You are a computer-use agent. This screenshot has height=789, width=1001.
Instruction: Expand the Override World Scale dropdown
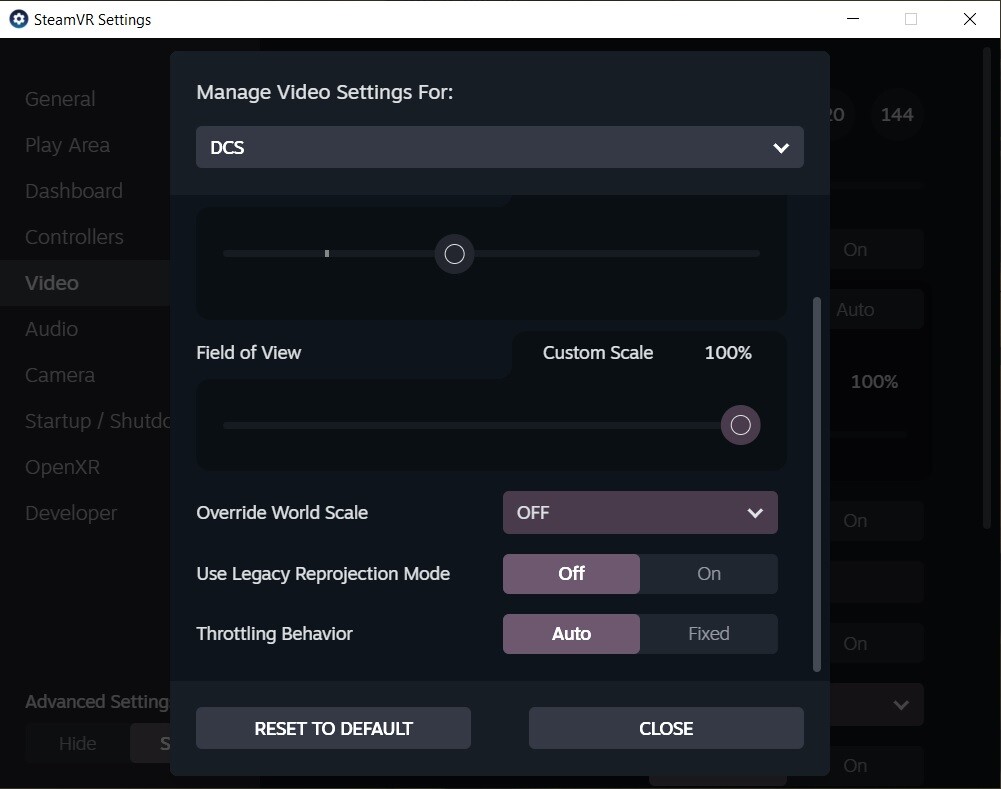(x=640, y=513)
